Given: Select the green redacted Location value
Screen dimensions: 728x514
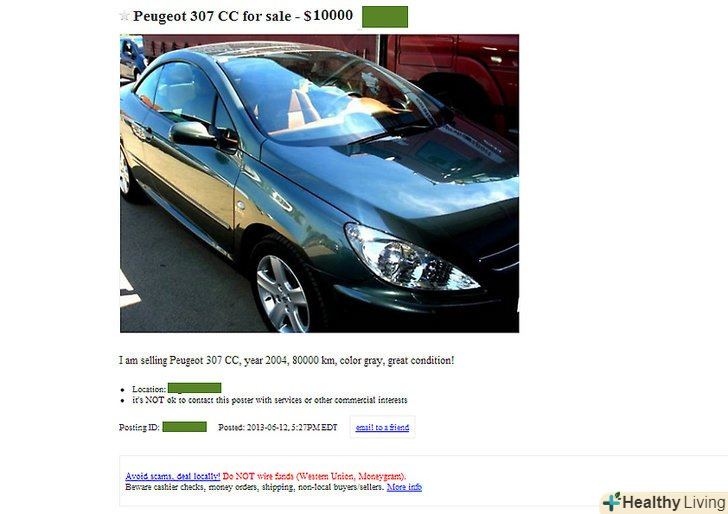Looking at the screenshot, I should click(195, 388).
